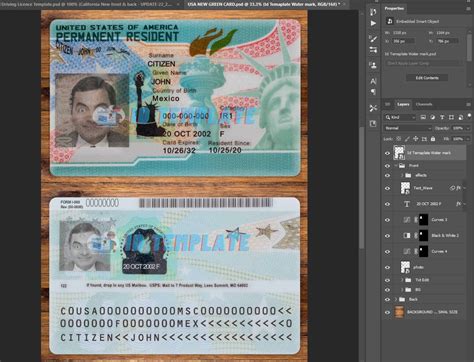Lock all padlock icon
This screenshot has height=362, width=474.
[x=433, y=139]
